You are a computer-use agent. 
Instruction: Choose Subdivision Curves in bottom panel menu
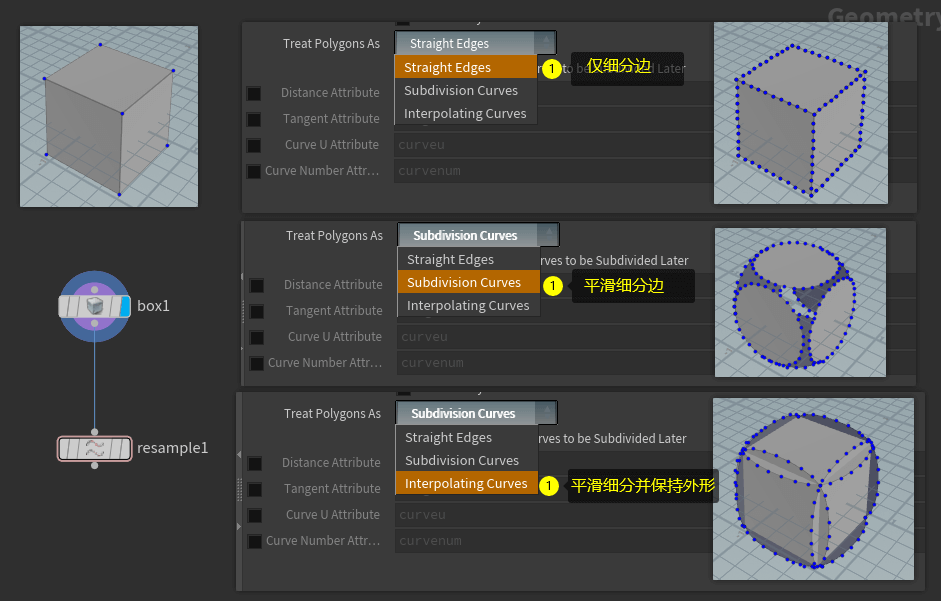click(467, 460)
